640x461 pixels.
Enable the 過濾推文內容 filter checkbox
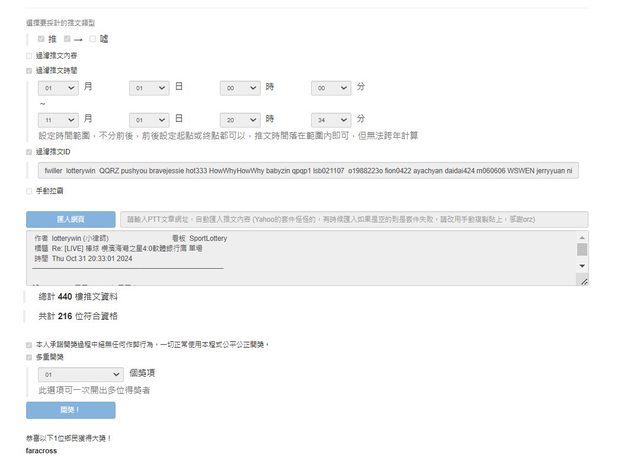pyautogui.click(x=30, y=55)
